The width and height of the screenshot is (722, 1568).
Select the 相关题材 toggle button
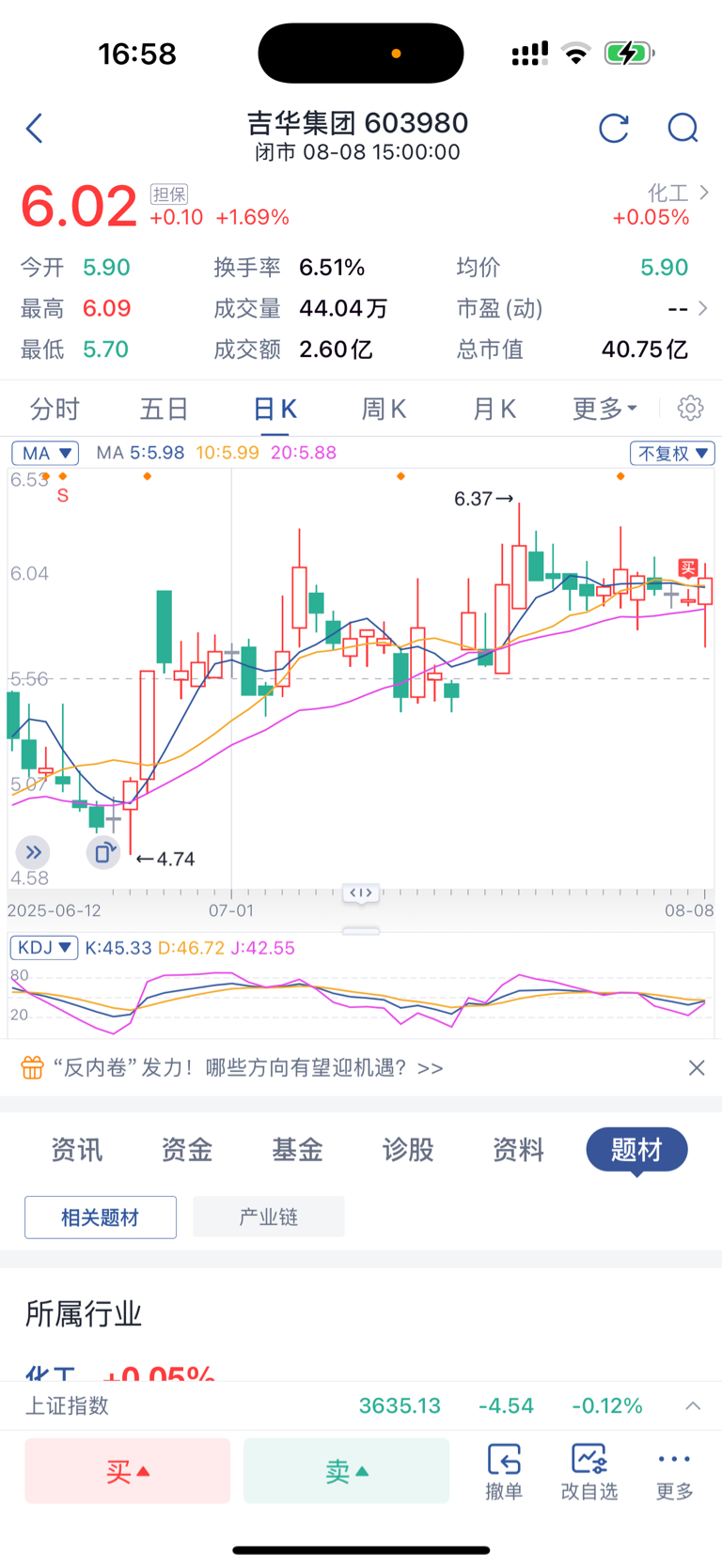coord(101,1218)
